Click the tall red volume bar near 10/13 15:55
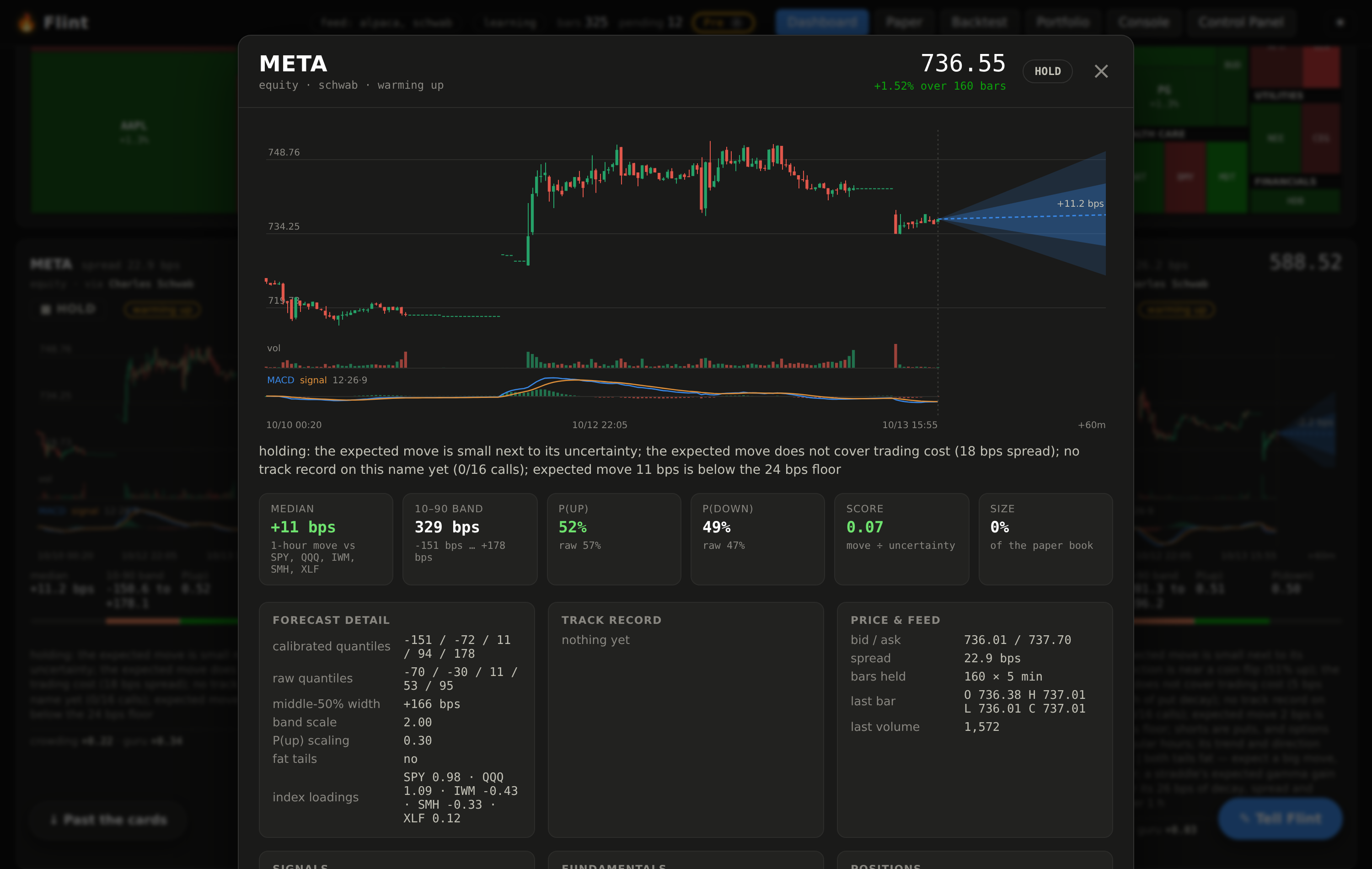1372x869 pixels. (x=895, y=355)
